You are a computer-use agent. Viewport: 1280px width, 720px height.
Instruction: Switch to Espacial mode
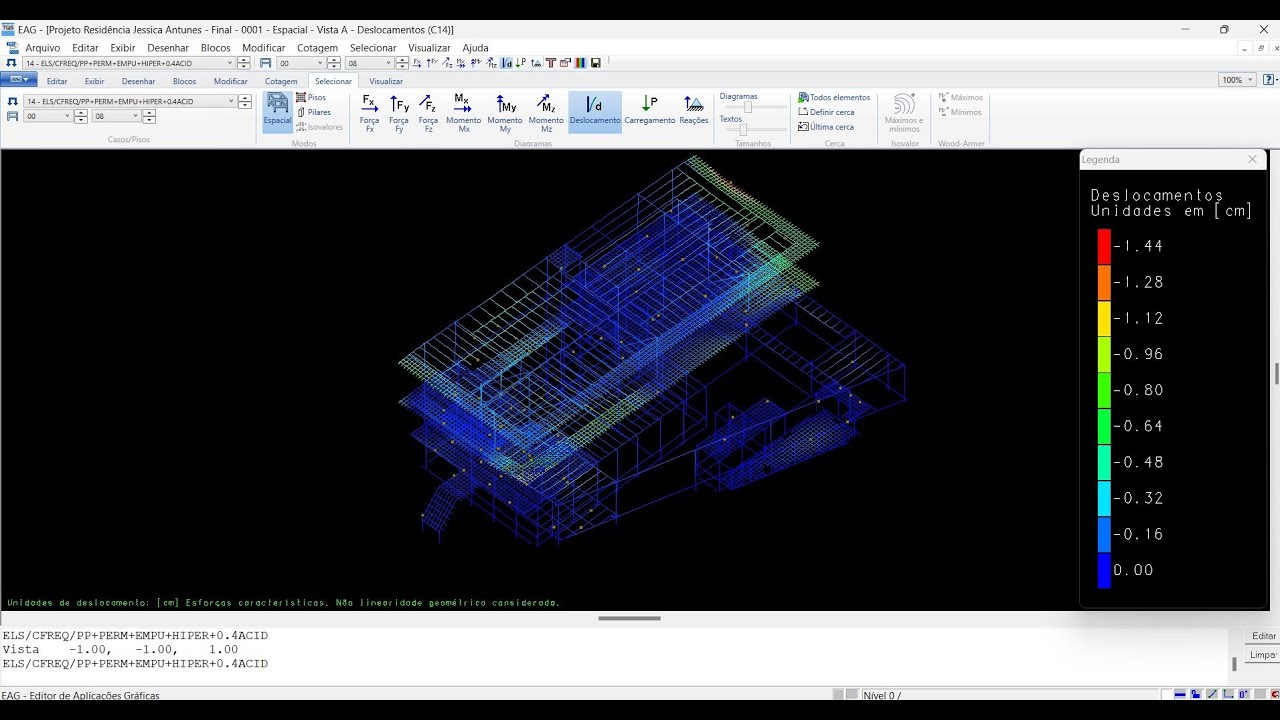coord(277,113)
